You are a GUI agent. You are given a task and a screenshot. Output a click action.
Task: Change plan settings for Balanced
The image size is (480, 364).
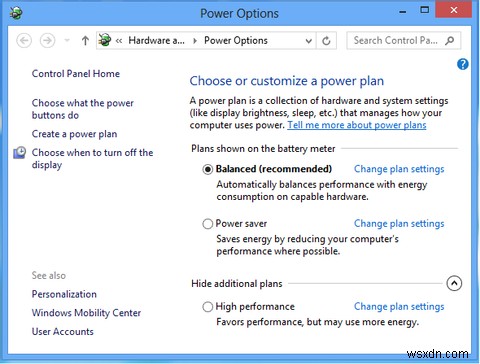tap(399, 169)
